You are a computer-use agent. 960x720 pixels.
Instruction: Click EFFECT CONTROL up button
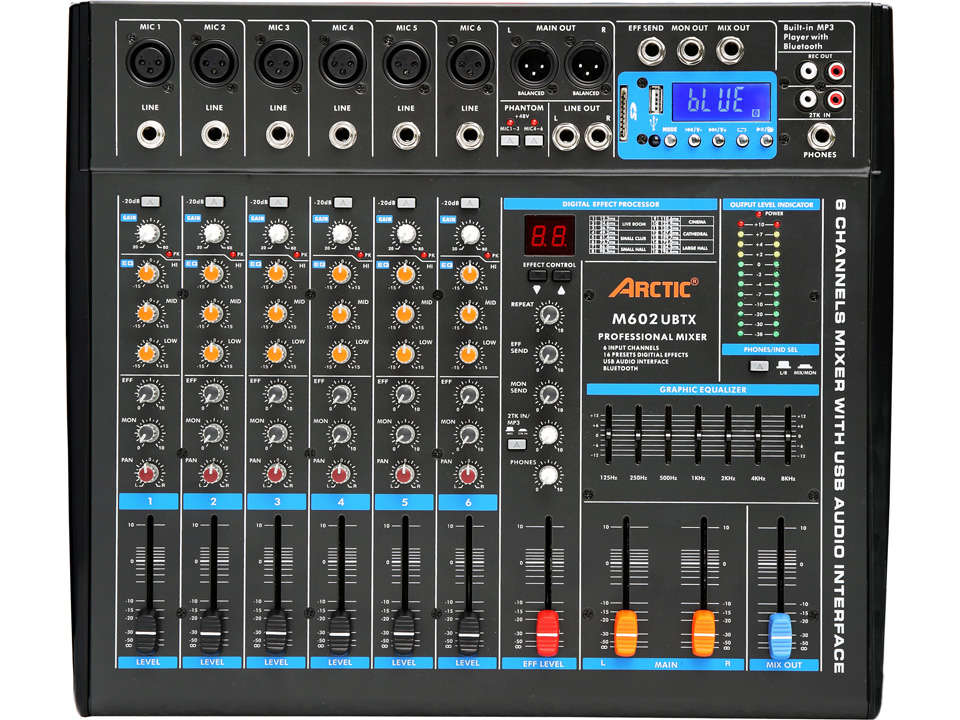561,276
